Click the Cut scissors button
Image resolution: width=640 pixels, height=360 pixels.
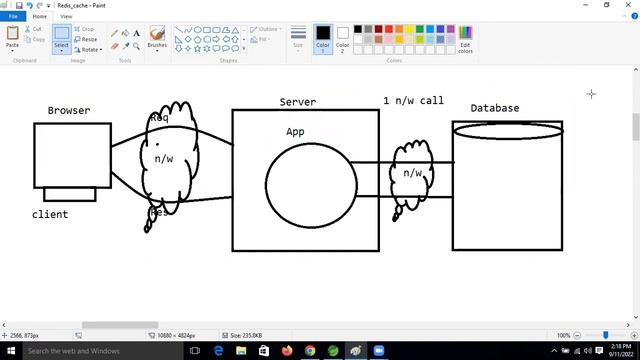click(33, 29)
